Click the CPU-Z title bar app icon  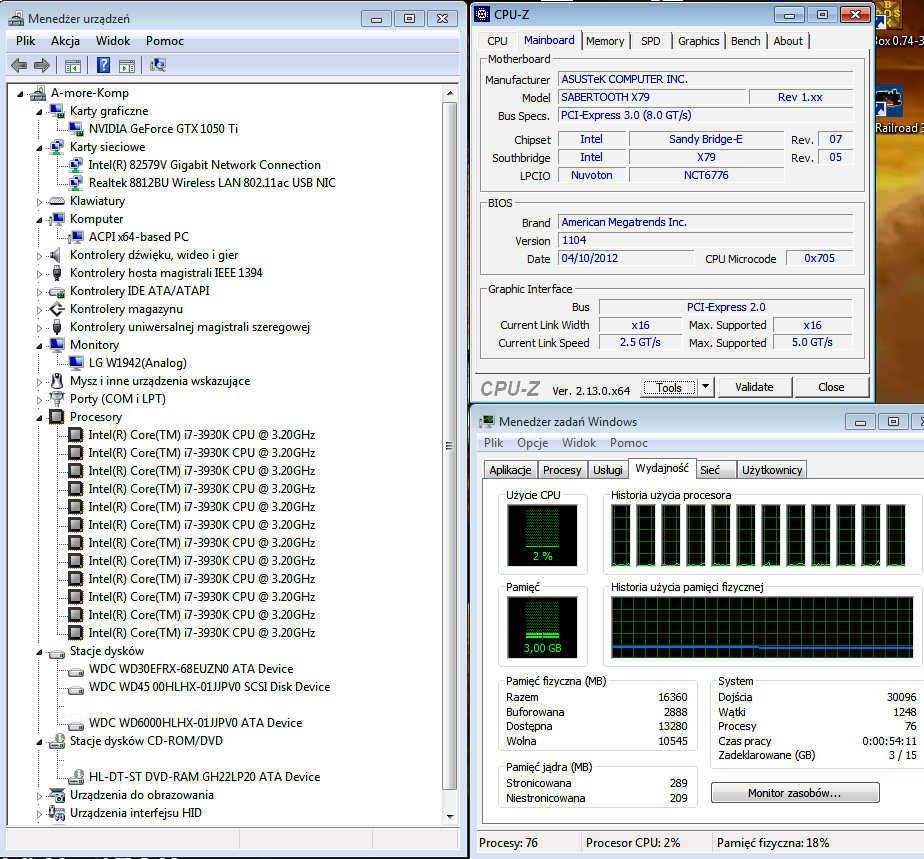point(482,14)
